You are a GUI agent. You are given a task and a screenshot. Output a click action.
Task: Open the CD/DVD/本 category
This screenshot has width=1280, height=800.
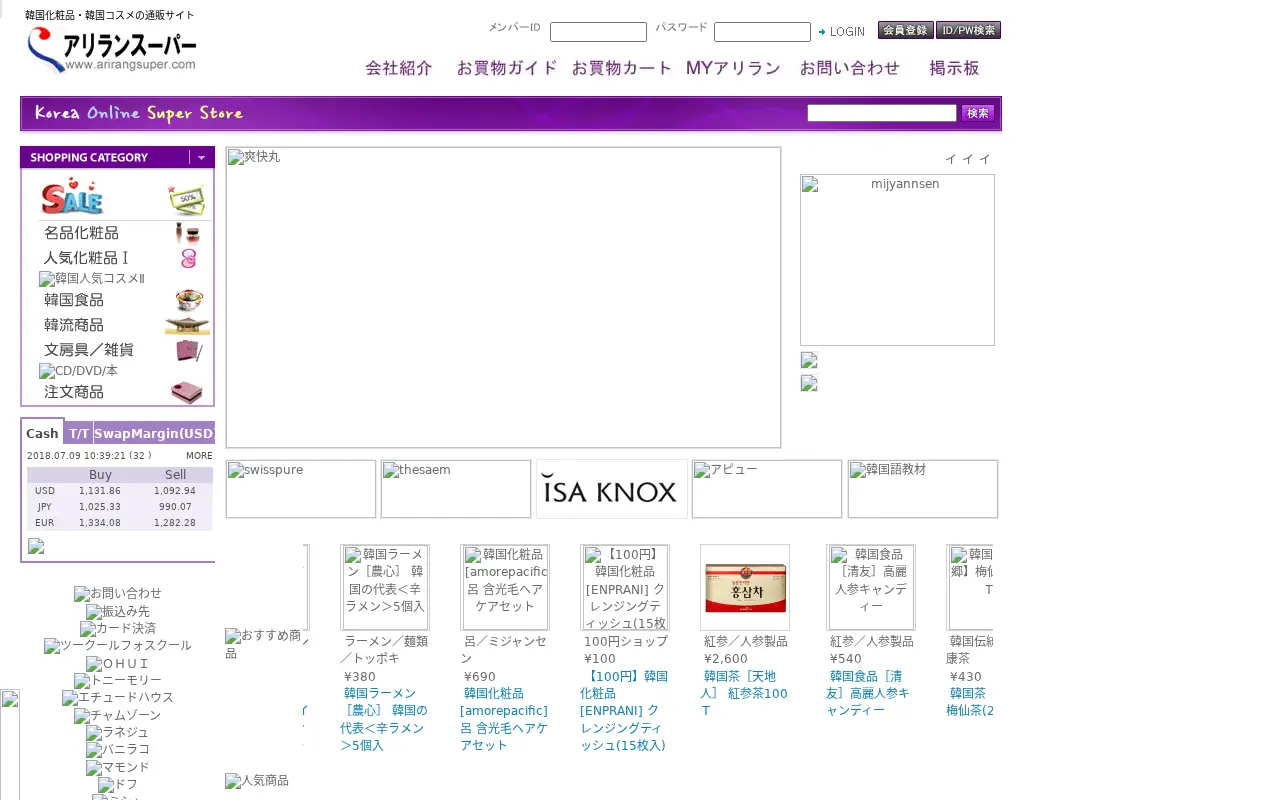click(79, 371)
